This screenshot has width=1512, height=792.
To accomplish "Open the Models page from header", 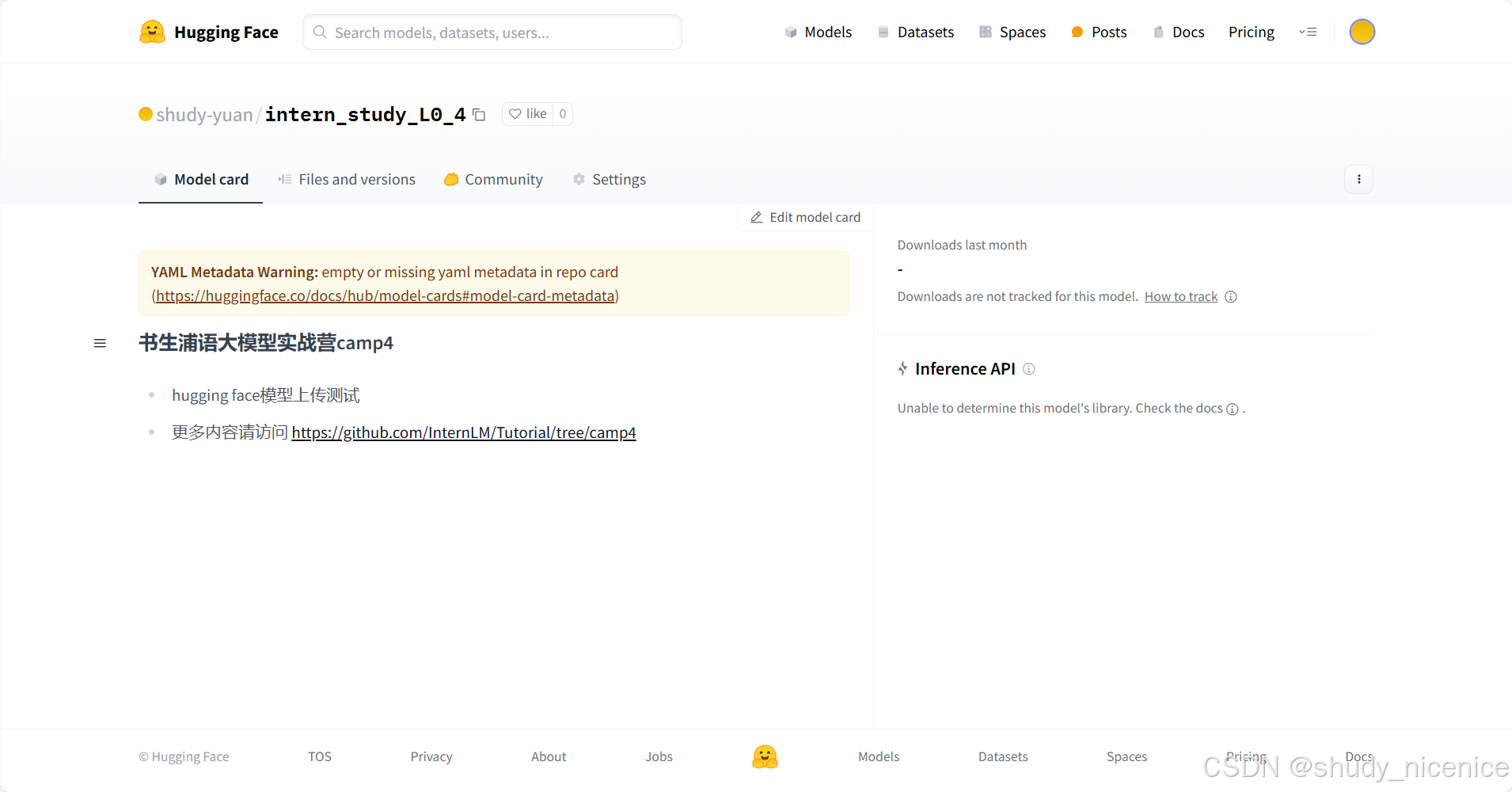I will tap(818, 32).
